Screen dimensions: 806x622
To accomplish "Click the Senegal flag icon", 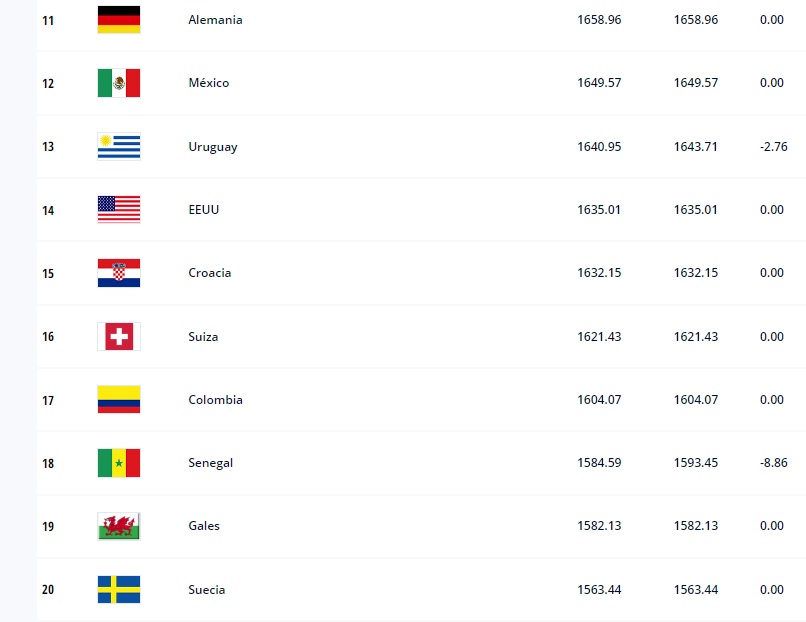I will coord(119,463).
